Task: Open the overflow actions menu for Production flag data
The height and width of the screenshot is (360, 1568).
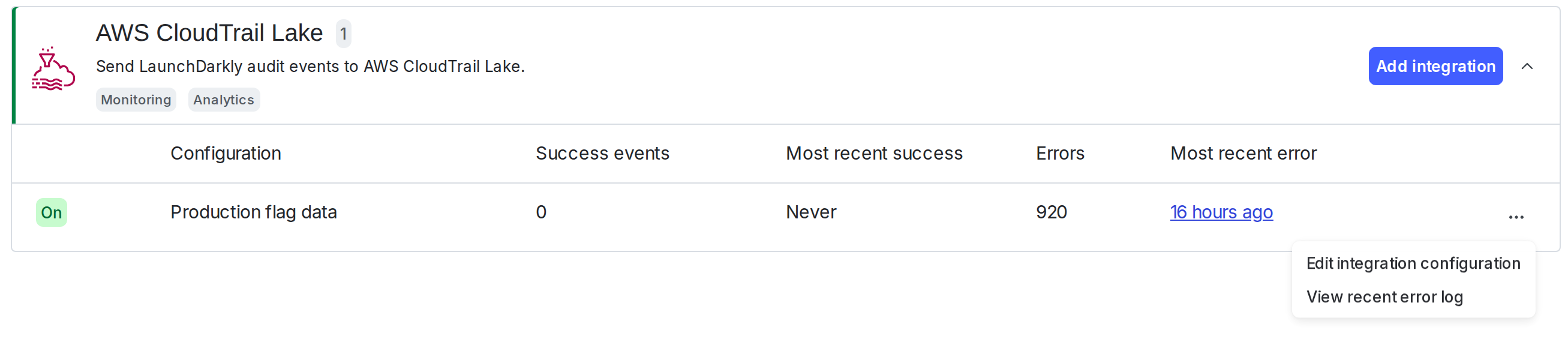Action: 1516,216
